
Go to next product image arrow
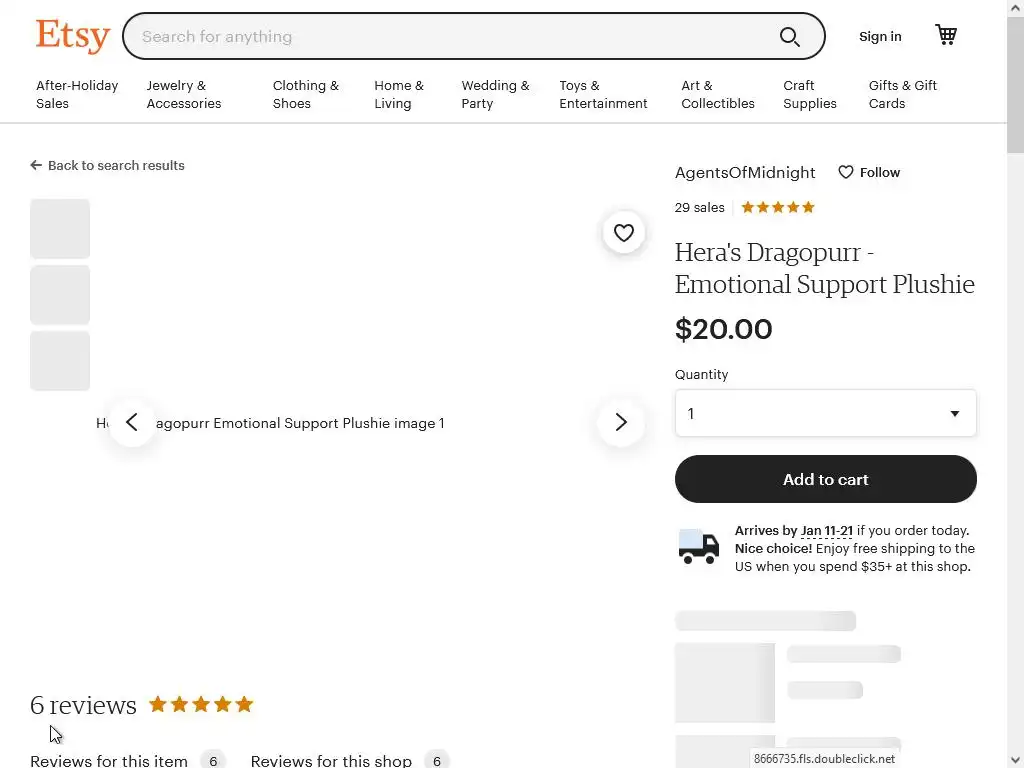(620, 422)
